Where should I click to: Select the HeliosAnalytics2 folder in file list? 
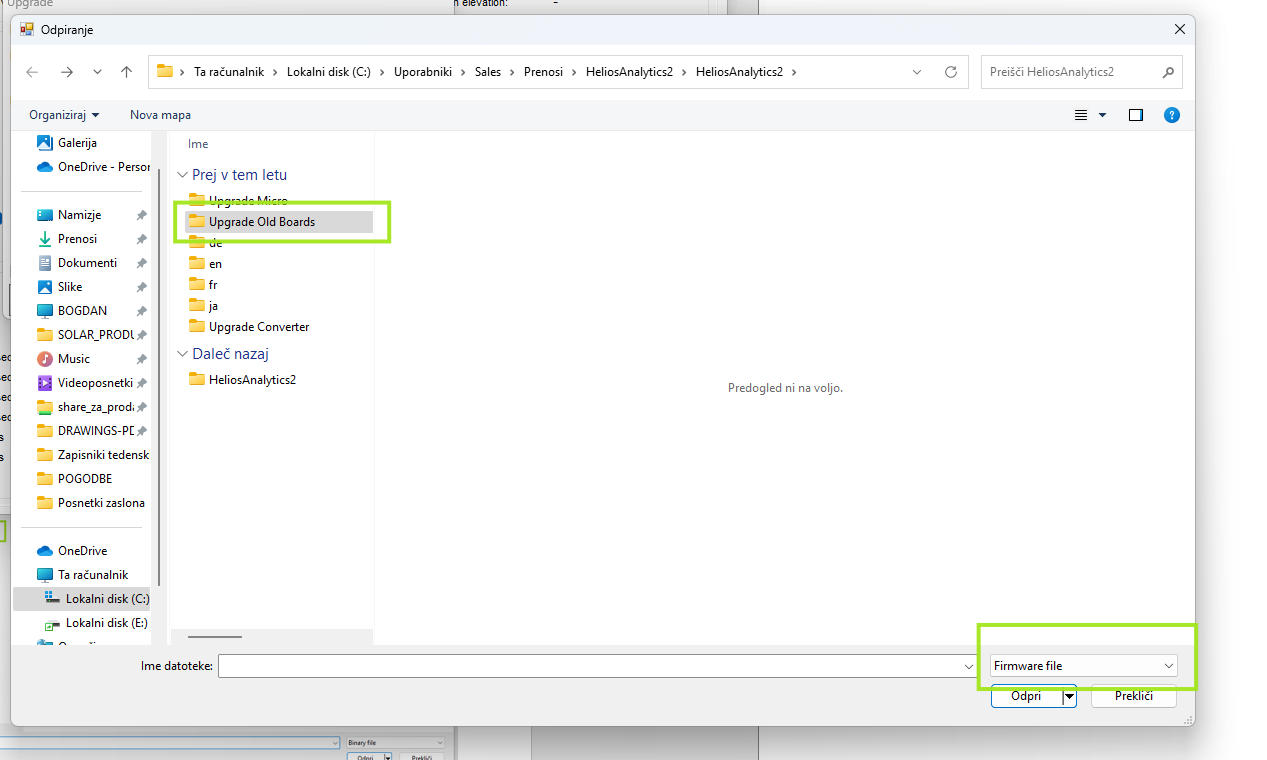[x=243, y=380]
